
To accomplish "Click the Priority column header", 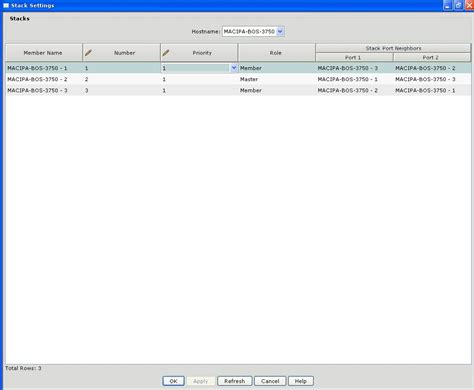I will (199, 53).
